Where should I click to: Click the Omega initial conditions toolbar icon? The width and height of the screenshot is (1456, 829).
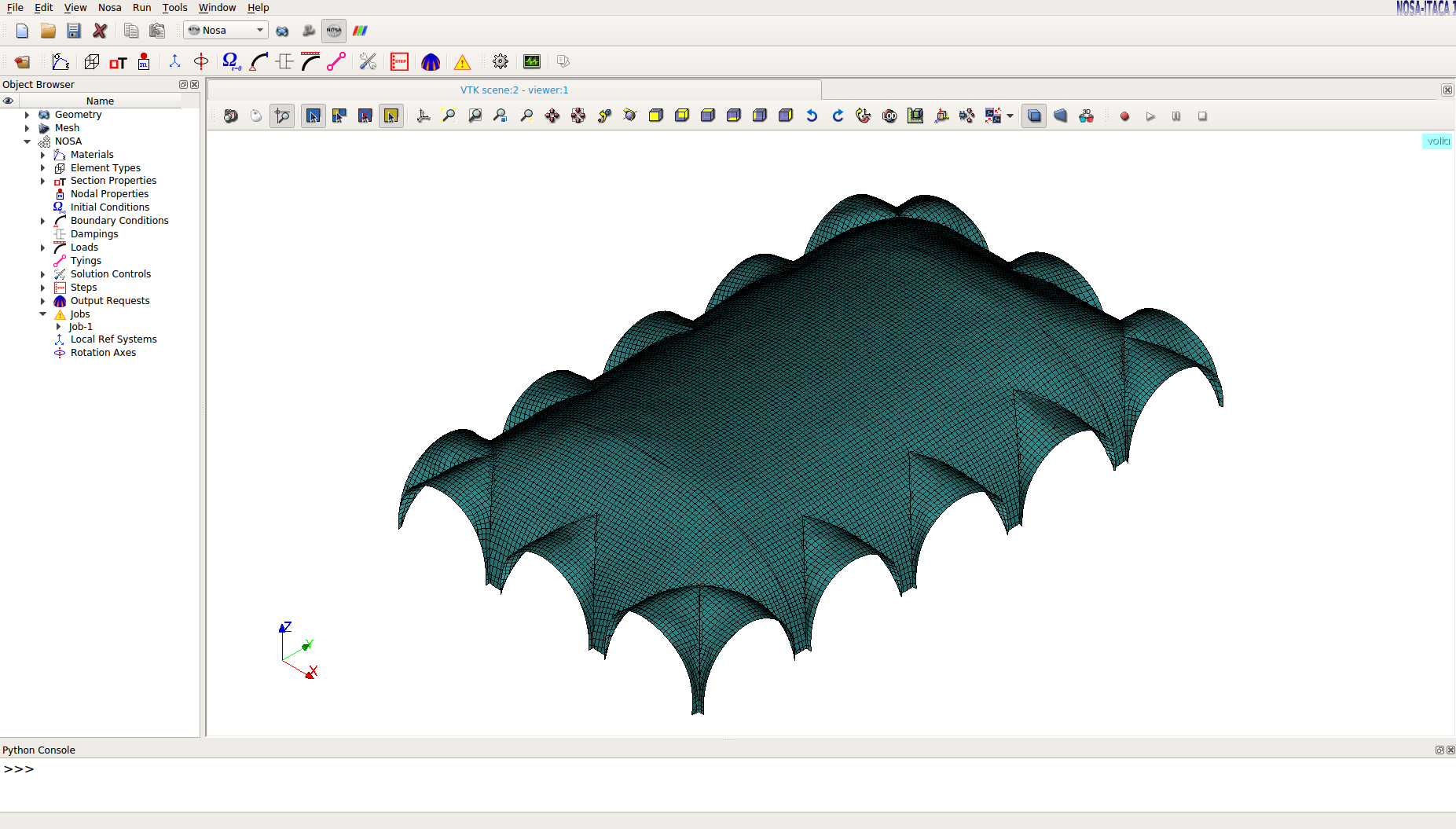click(x=231, y=61)
